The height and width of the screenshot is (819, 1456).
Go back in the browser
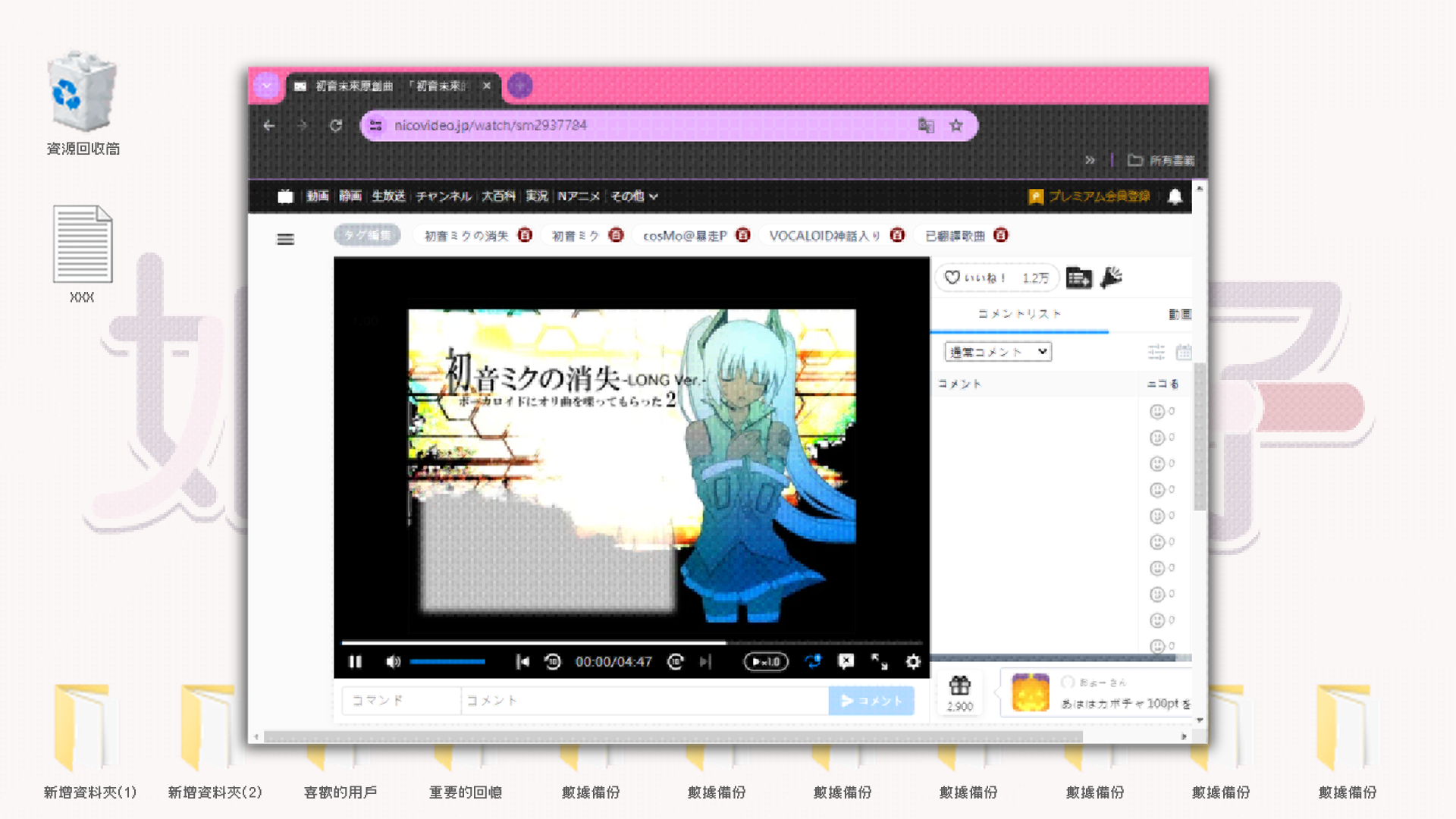coord(268,126)
